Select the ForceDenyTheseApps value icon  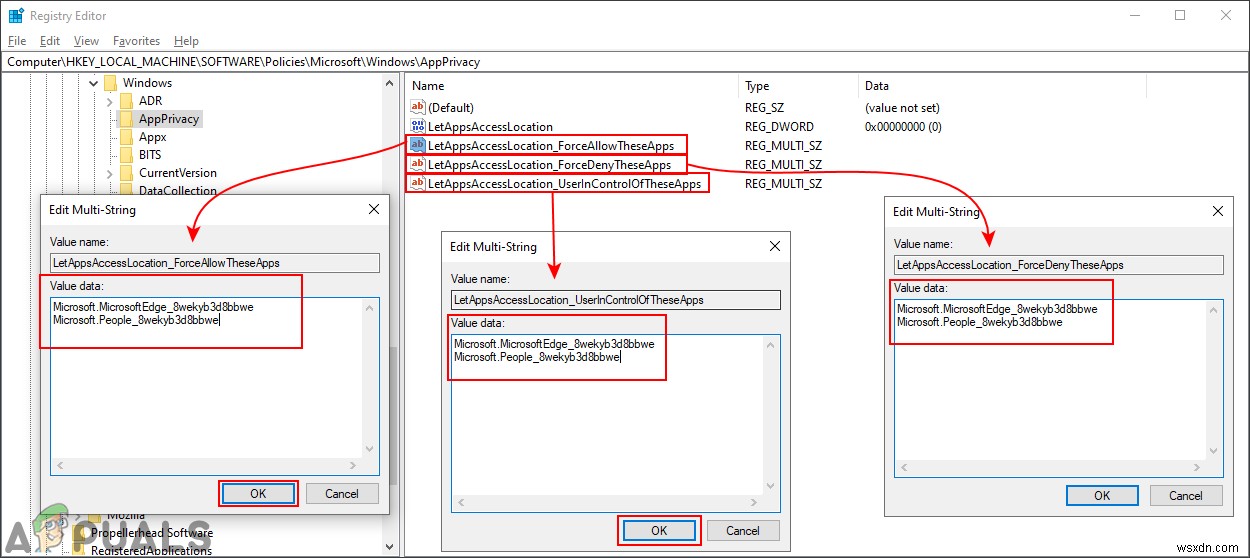pyautogui.click(x=418, y=164)
